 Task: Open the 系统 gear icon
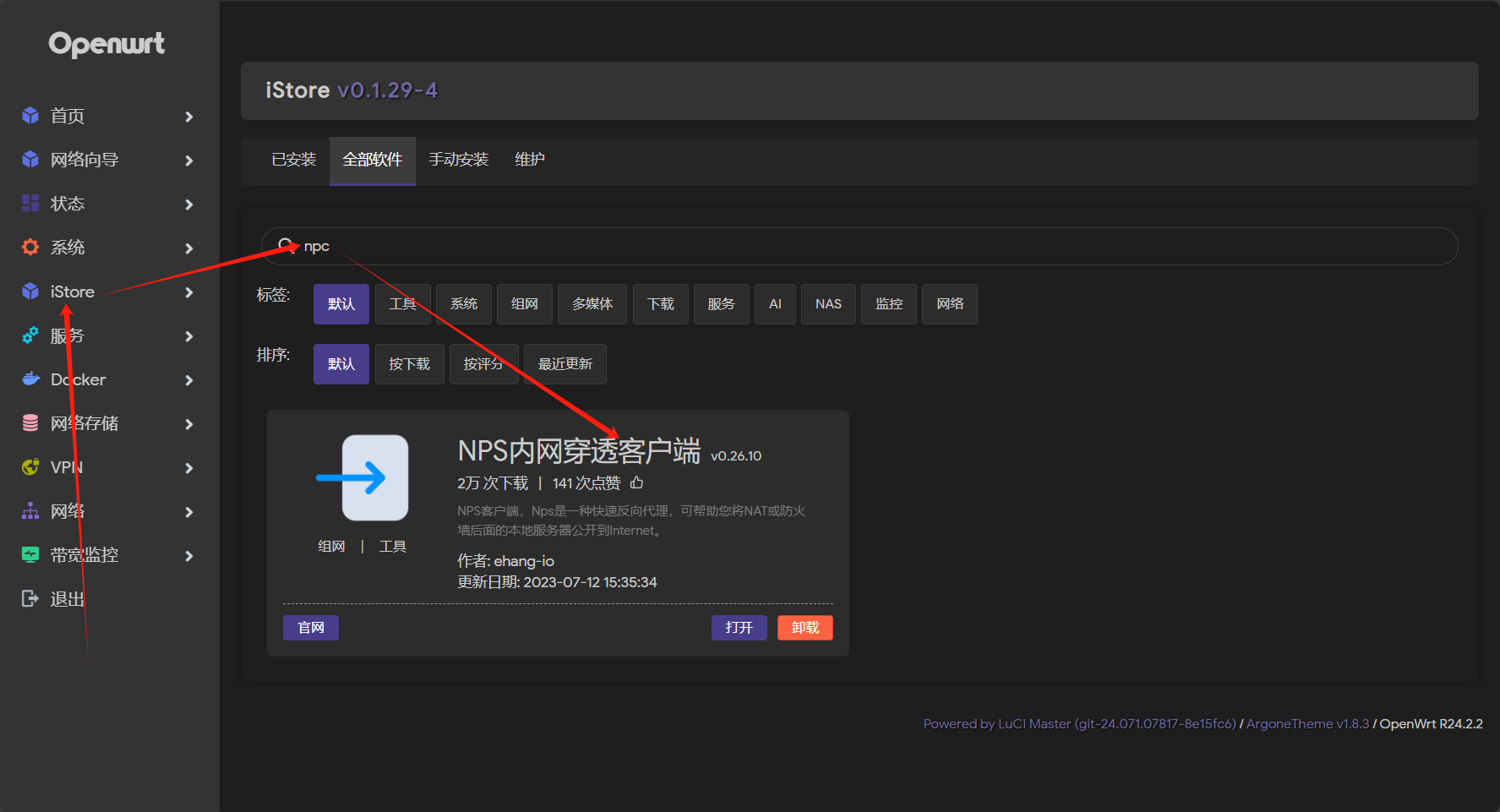point(30,248)
